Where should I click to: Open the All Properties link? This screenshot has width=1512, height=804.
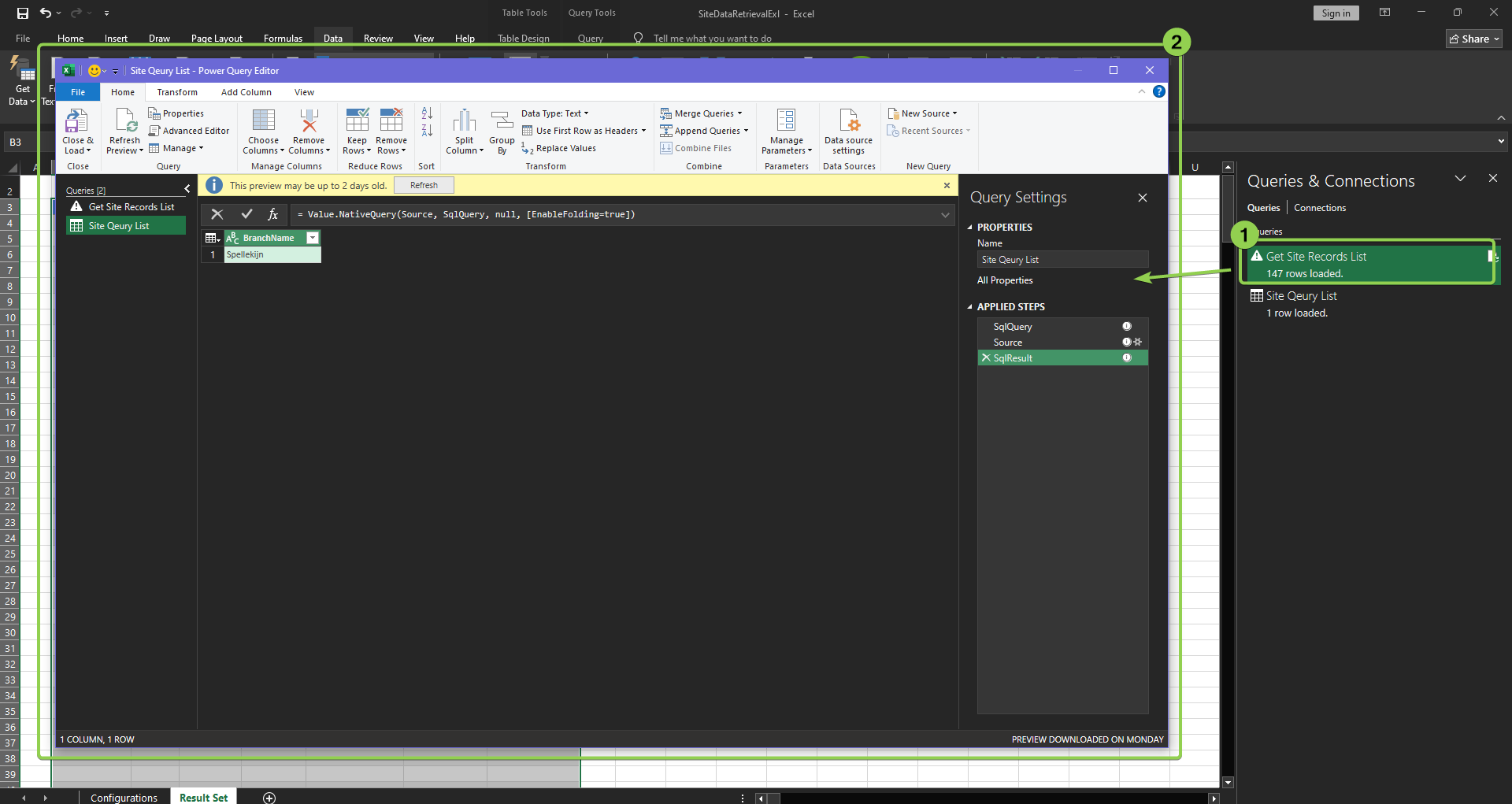click(1005, 280)
